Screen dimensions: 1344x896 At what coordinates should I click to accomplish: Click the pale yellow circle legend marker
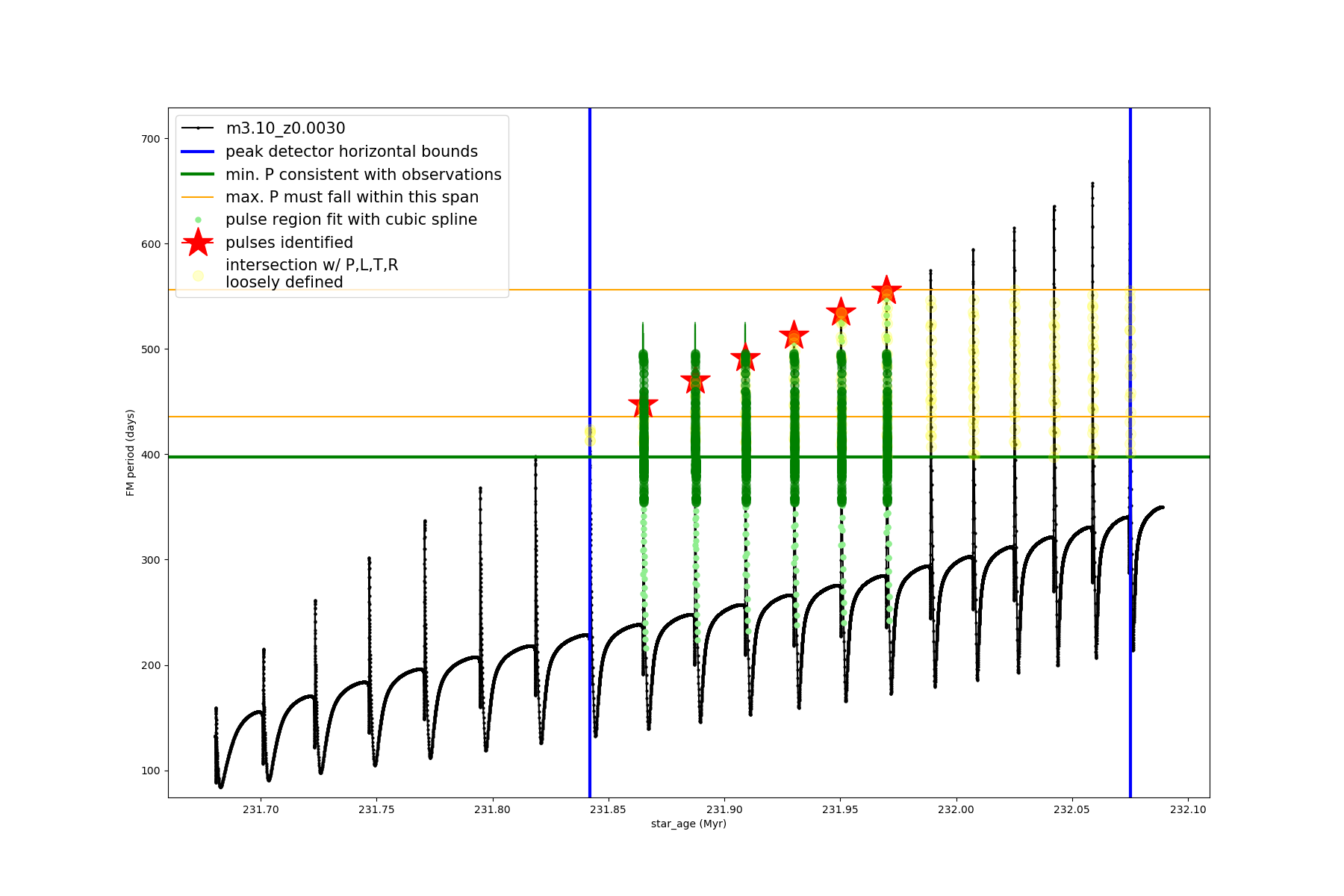(198, 276)
